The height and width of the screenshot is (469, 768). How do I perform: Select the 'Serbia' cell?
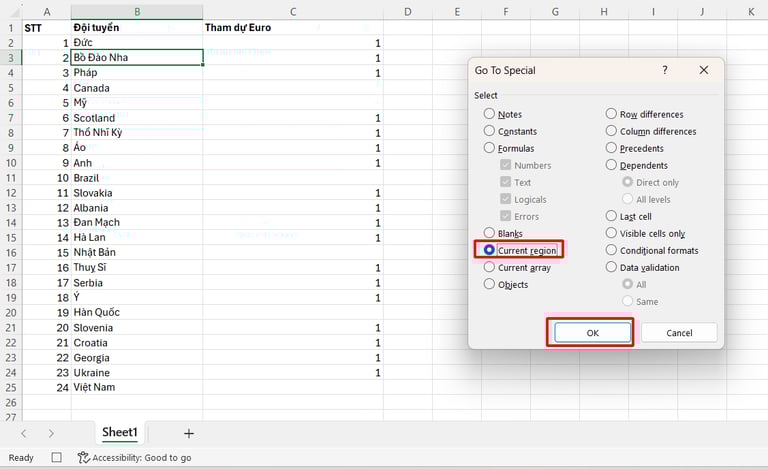pyautogui.click(x=137, y=282)
